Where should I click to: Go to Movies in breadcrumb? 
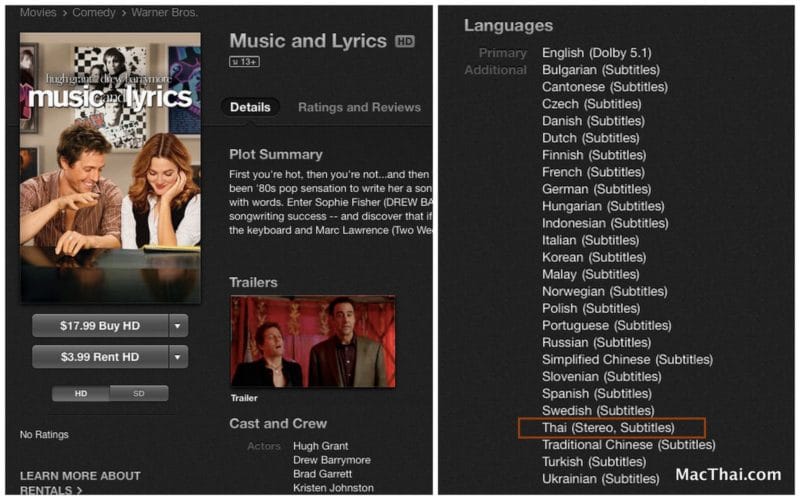38,12
